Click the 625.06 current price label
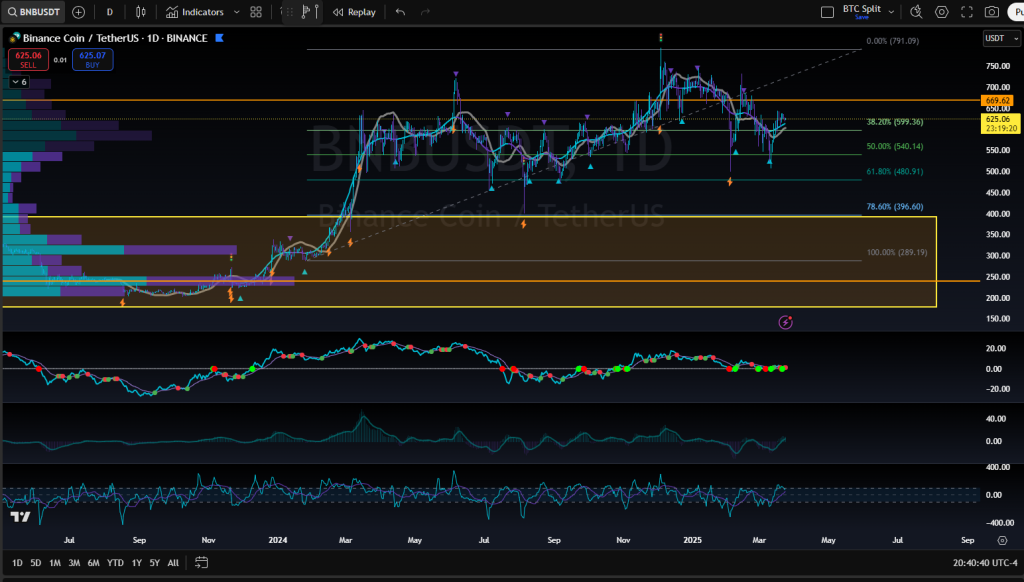The image size is (1024, 582). (x=1000, y=123)
